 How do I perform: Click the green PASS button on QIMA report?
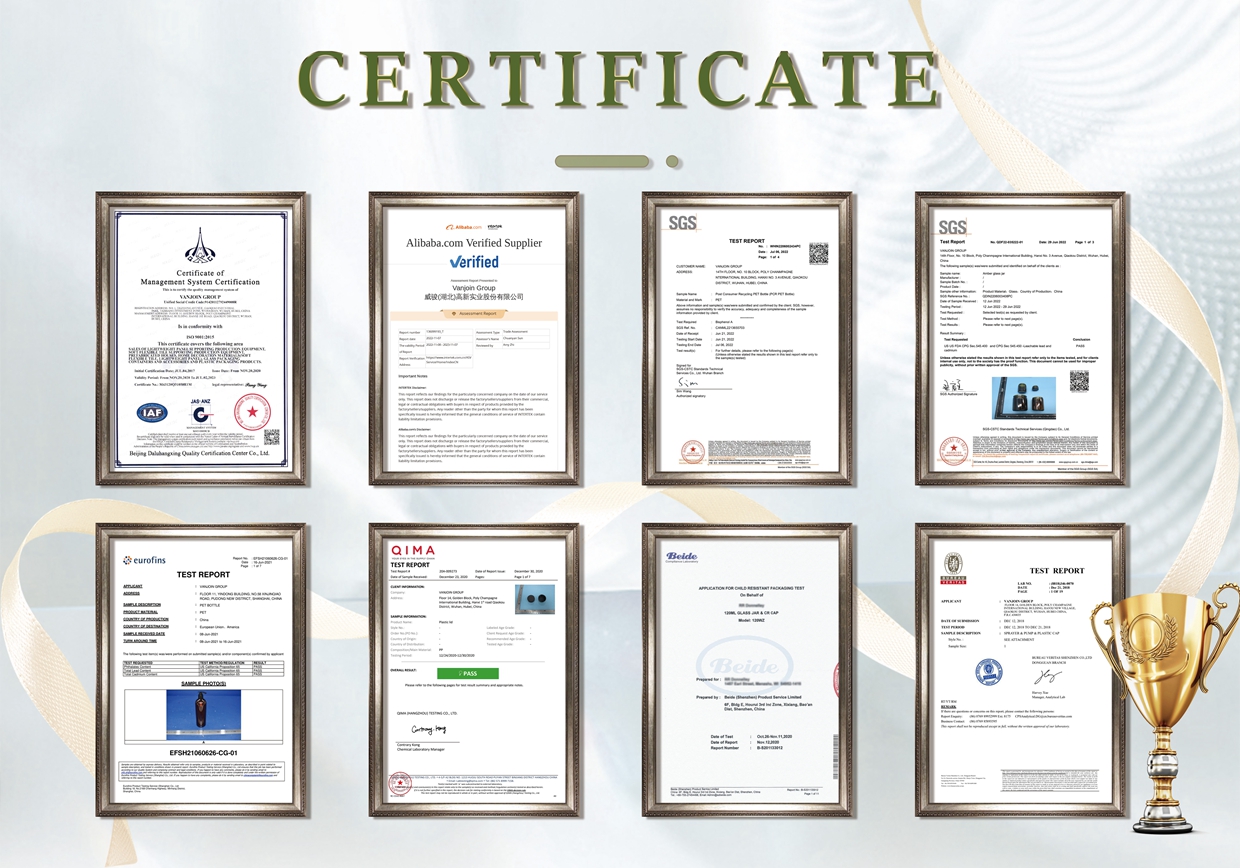click(468, 673)
